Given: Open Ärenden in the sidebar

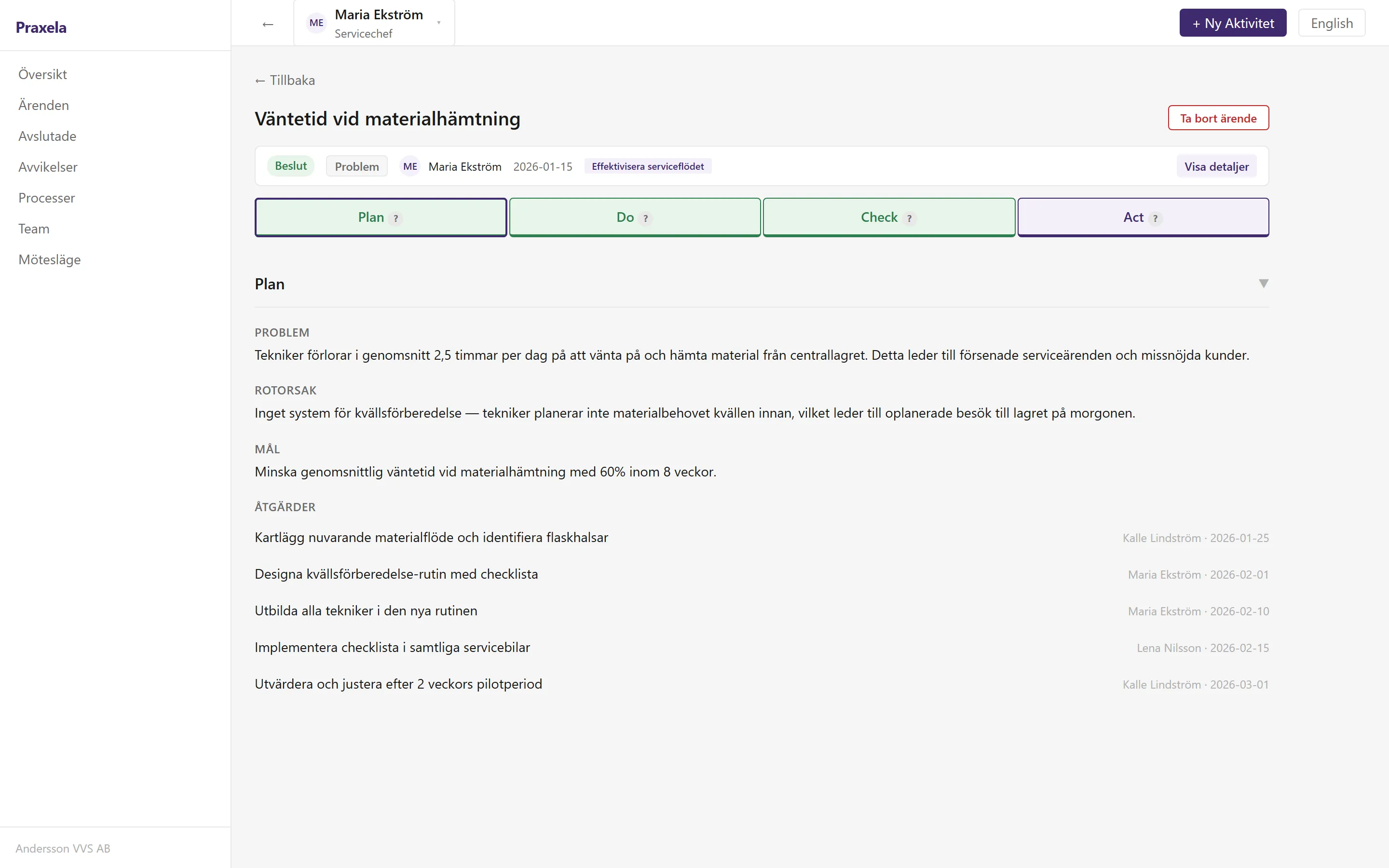Looking at the screenshot, I should [43, 105].
